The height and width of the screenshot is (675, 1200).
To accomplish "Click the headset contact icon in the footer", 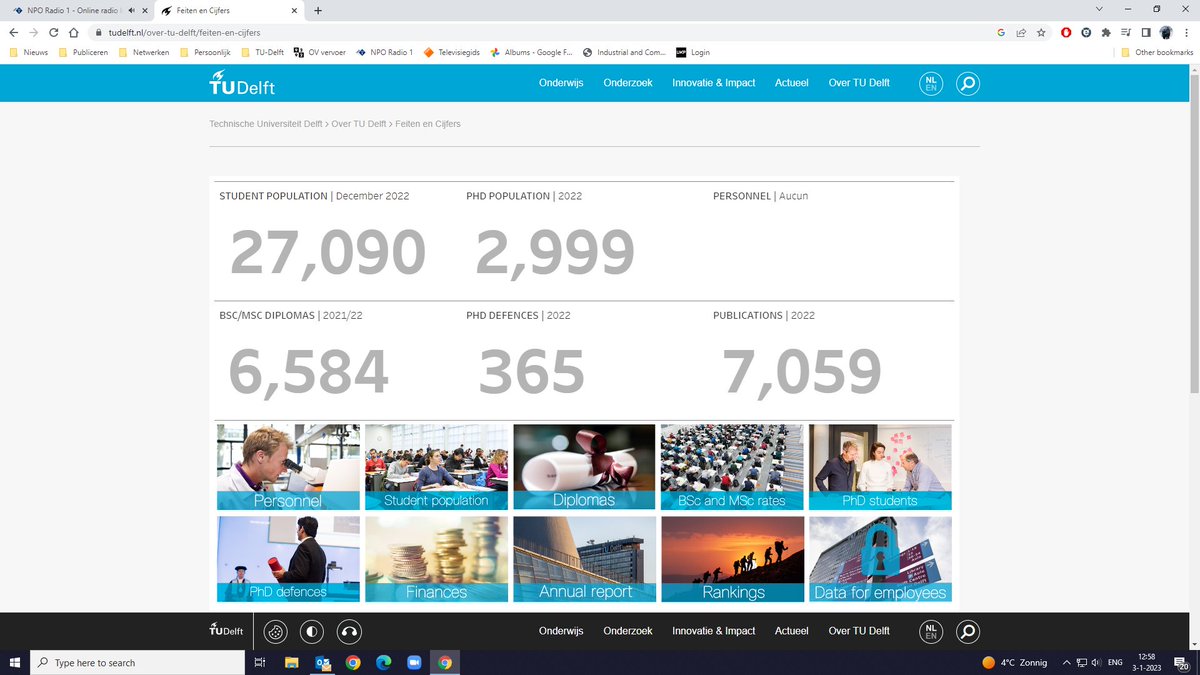I will 349,632.
